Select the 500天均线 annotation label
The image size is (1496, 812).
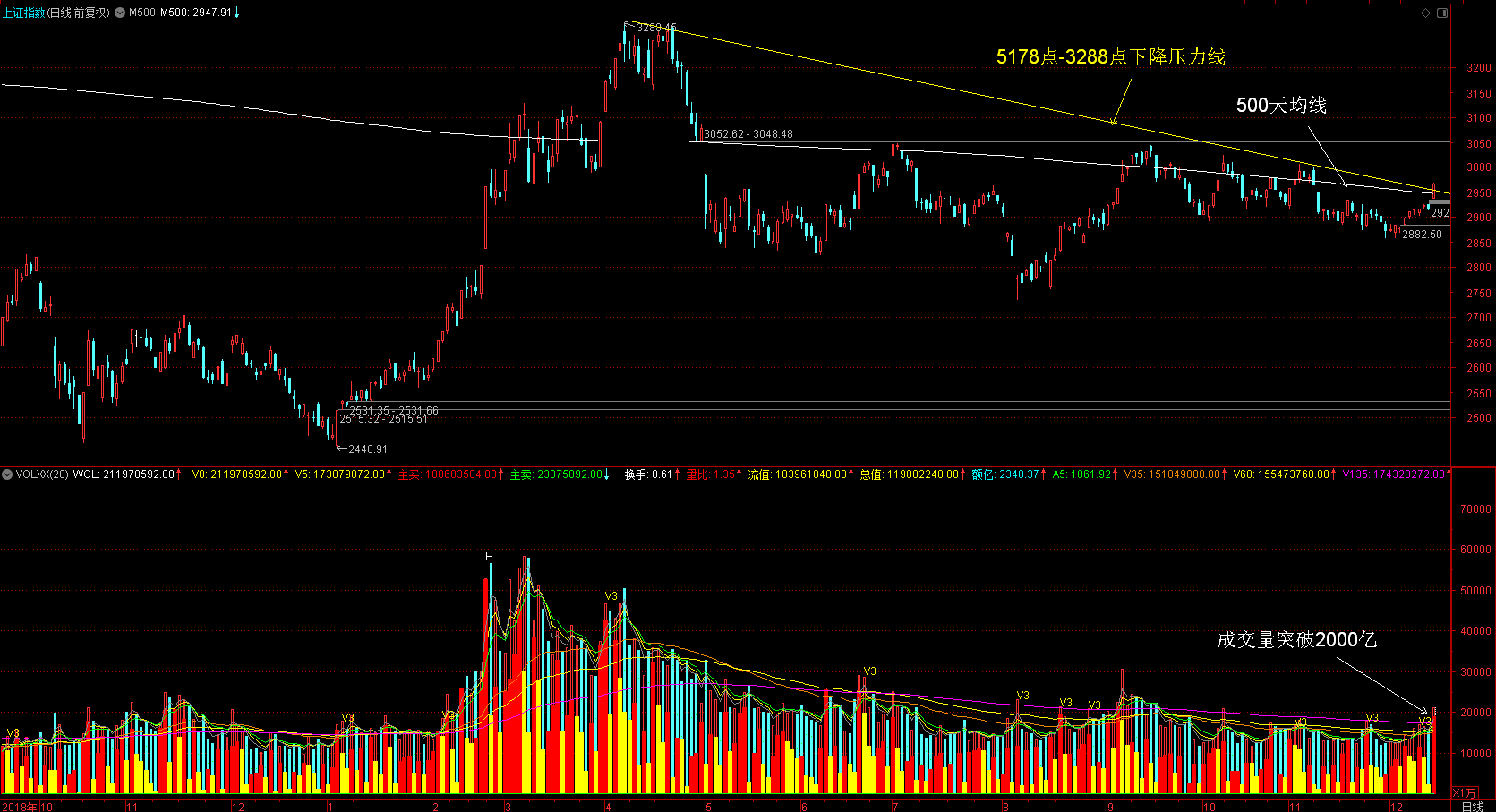pyautogui.click(x=1281, y=105)
